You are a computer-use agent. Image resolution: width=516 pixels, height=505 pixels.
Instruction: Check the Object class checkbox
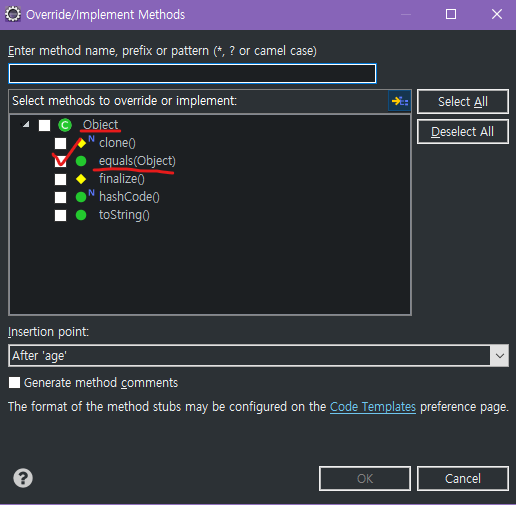[44, 126]
